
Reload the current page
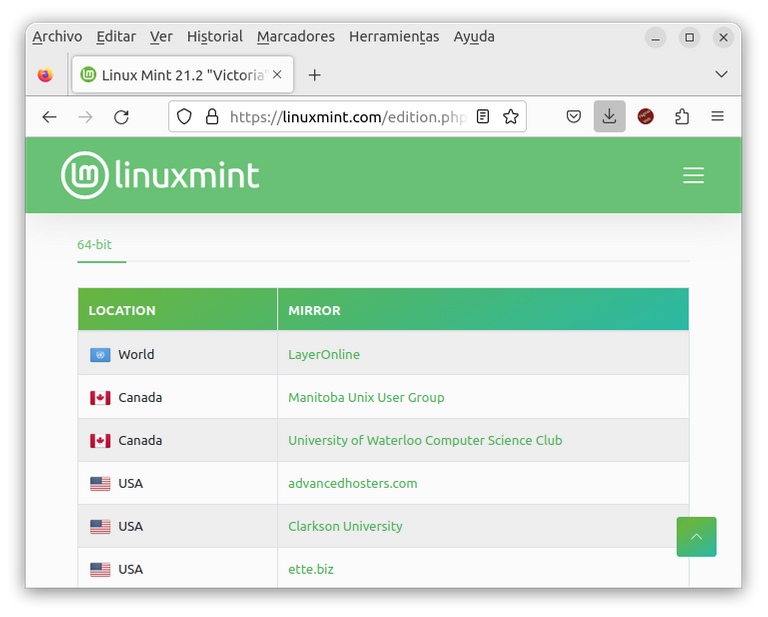[x=121, y=117]
